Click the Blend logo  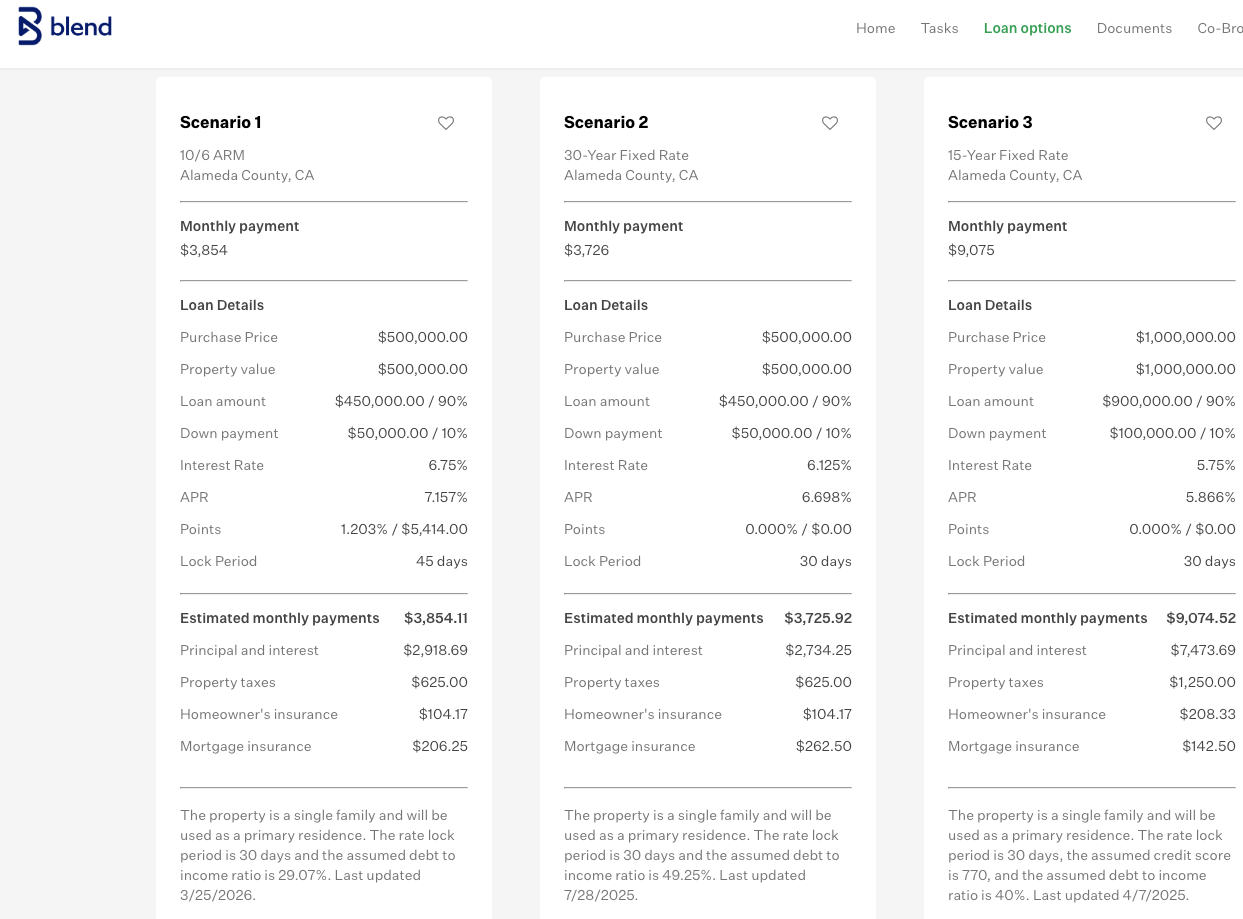click(65, 27)
